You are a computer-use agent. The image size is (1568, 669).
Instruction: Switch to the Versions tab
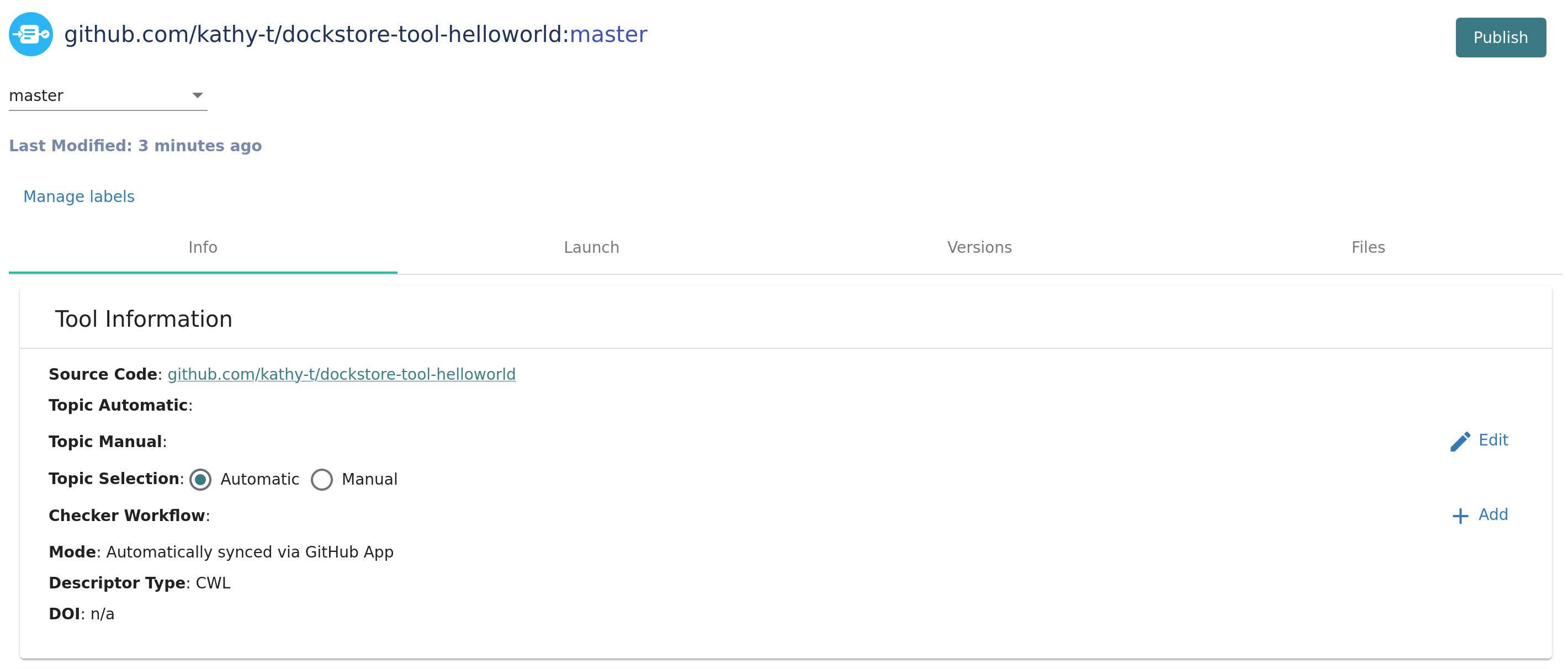tap(979, 247)
